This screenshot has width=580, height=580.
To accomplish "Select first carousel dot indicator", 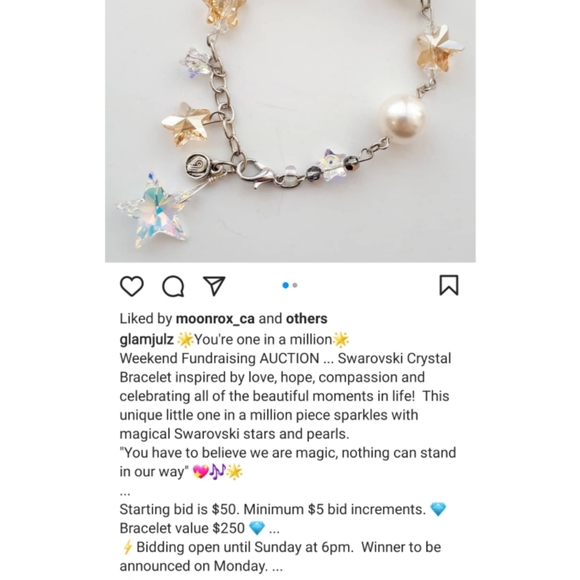I will click(286, 285).
